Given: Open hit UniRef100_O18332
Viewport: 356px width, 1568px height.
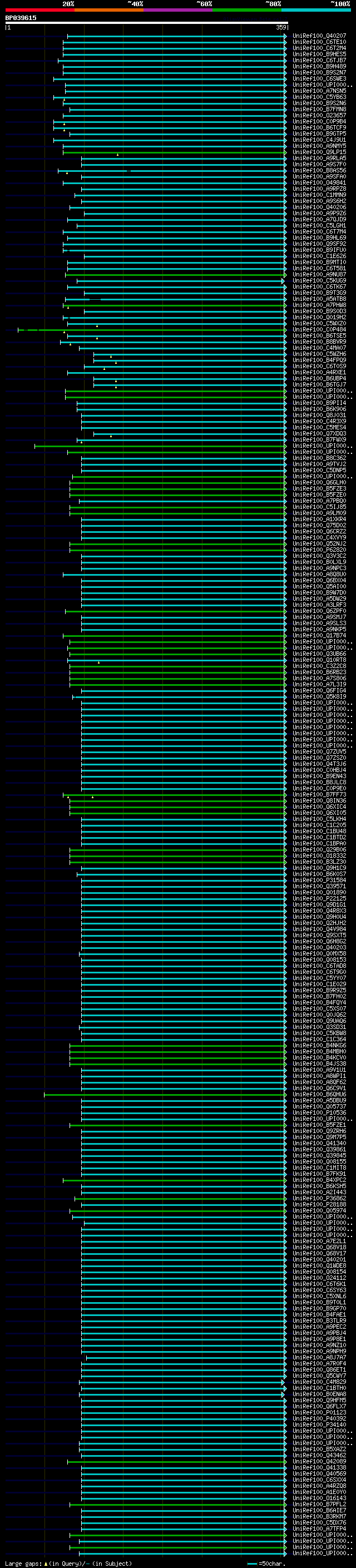Looking at the screenshot, I should click(x=319, y=856).
